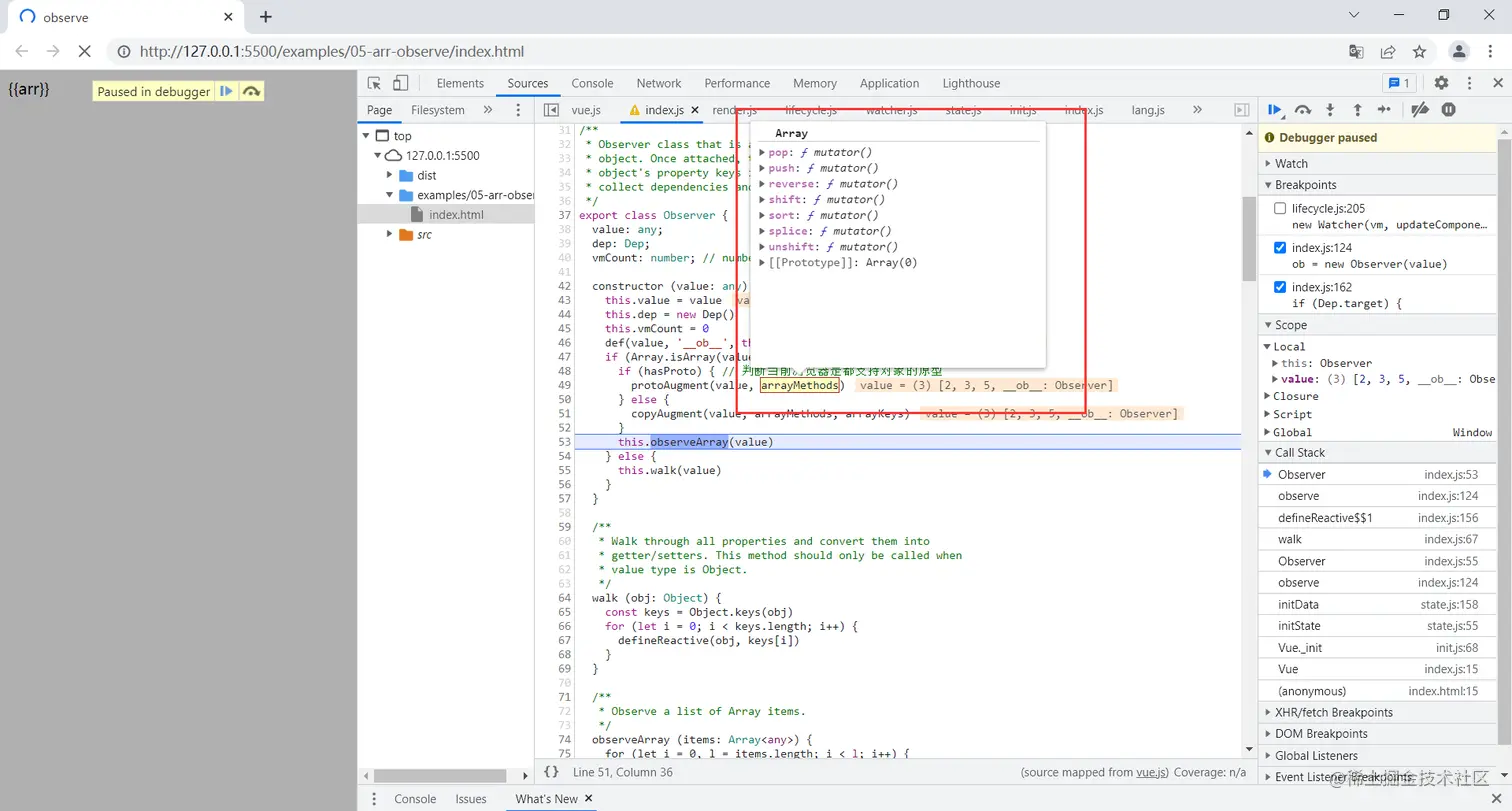Toggle pause on exceptions icon

(1448, 110)
